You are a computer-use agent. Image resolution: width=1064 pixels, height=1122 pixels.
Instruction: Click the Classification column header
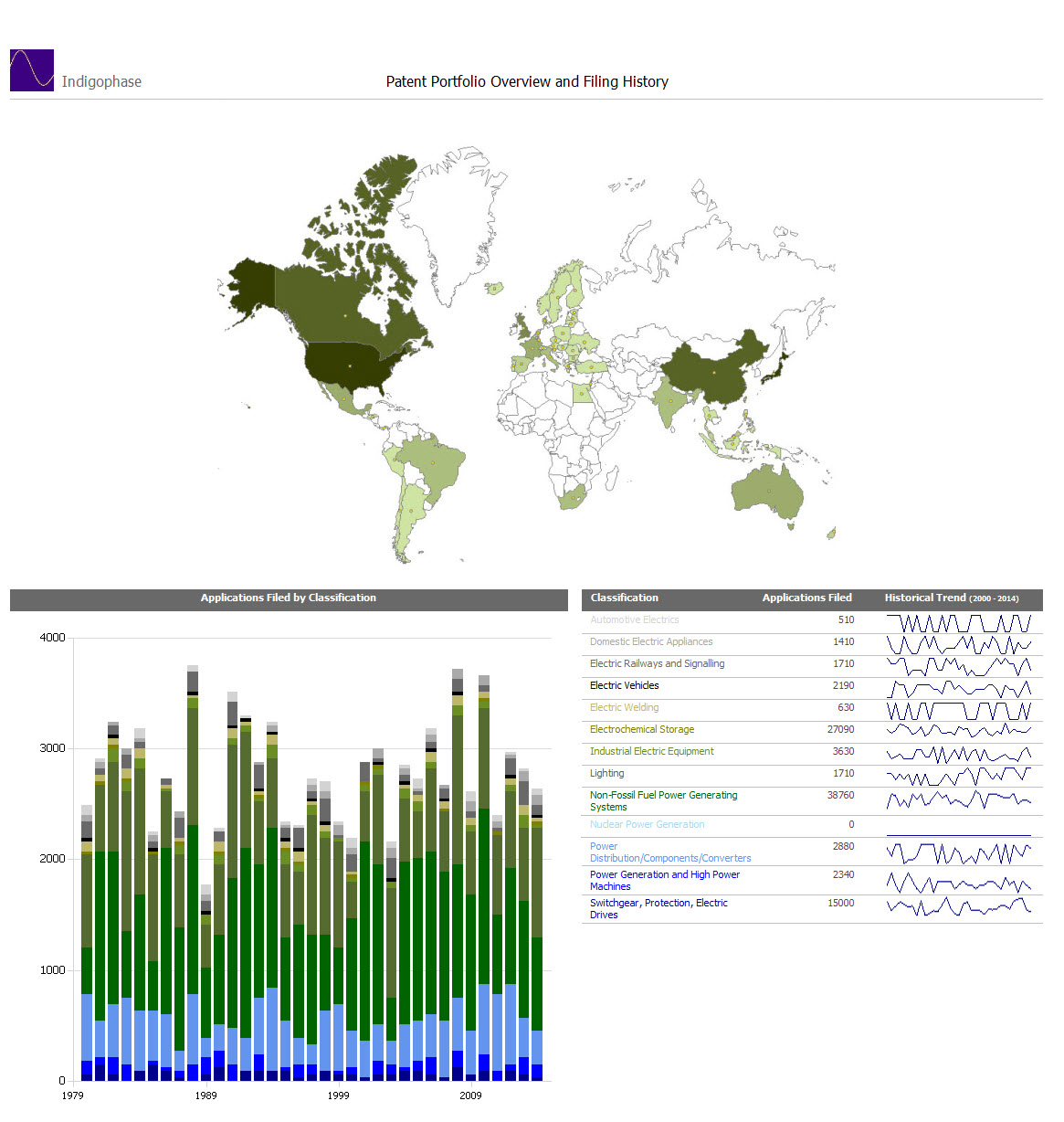tap(624, 598)
